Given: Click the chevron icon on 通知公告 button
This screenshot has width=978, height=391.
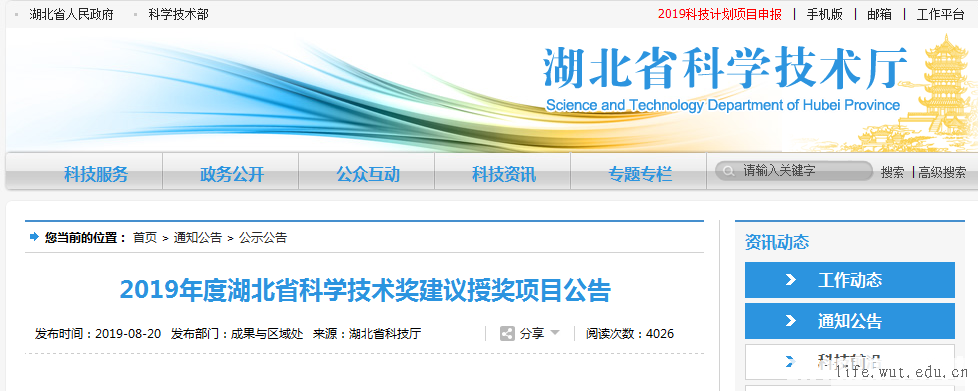Looking at the screenshot, I should [x=790, y=321].
